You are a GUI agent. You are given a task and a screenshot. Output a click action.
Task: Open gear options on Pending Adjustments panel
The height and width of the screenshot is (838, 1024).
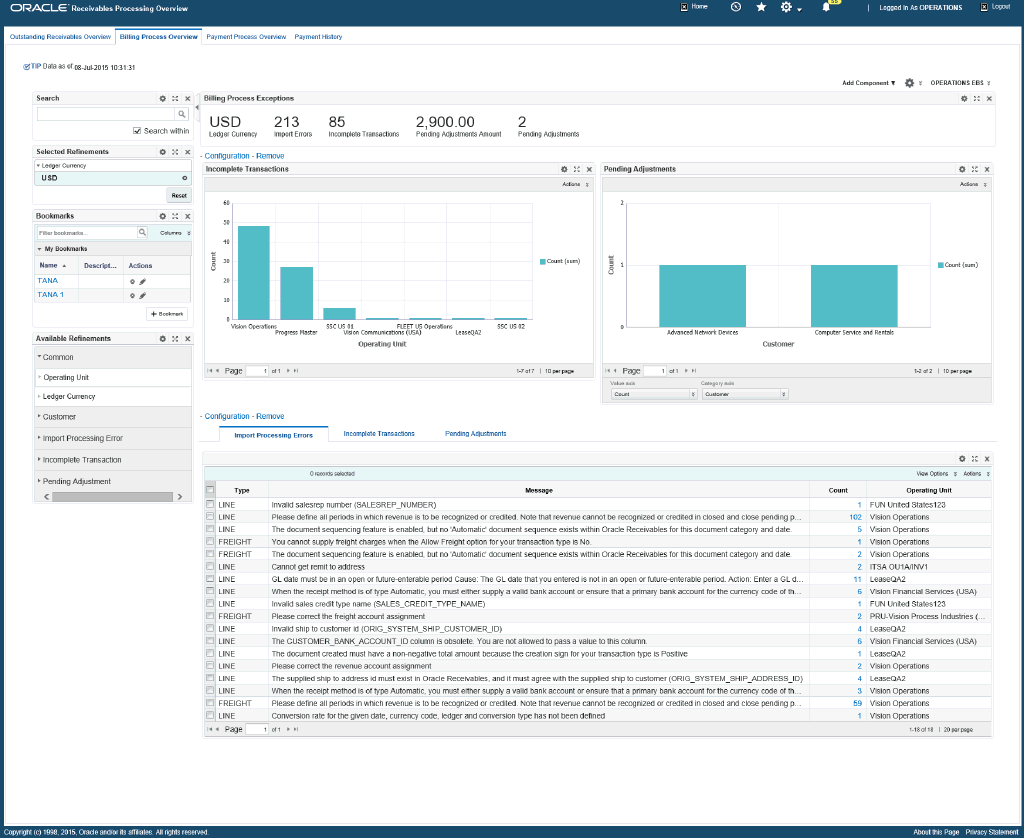point(962,169)
